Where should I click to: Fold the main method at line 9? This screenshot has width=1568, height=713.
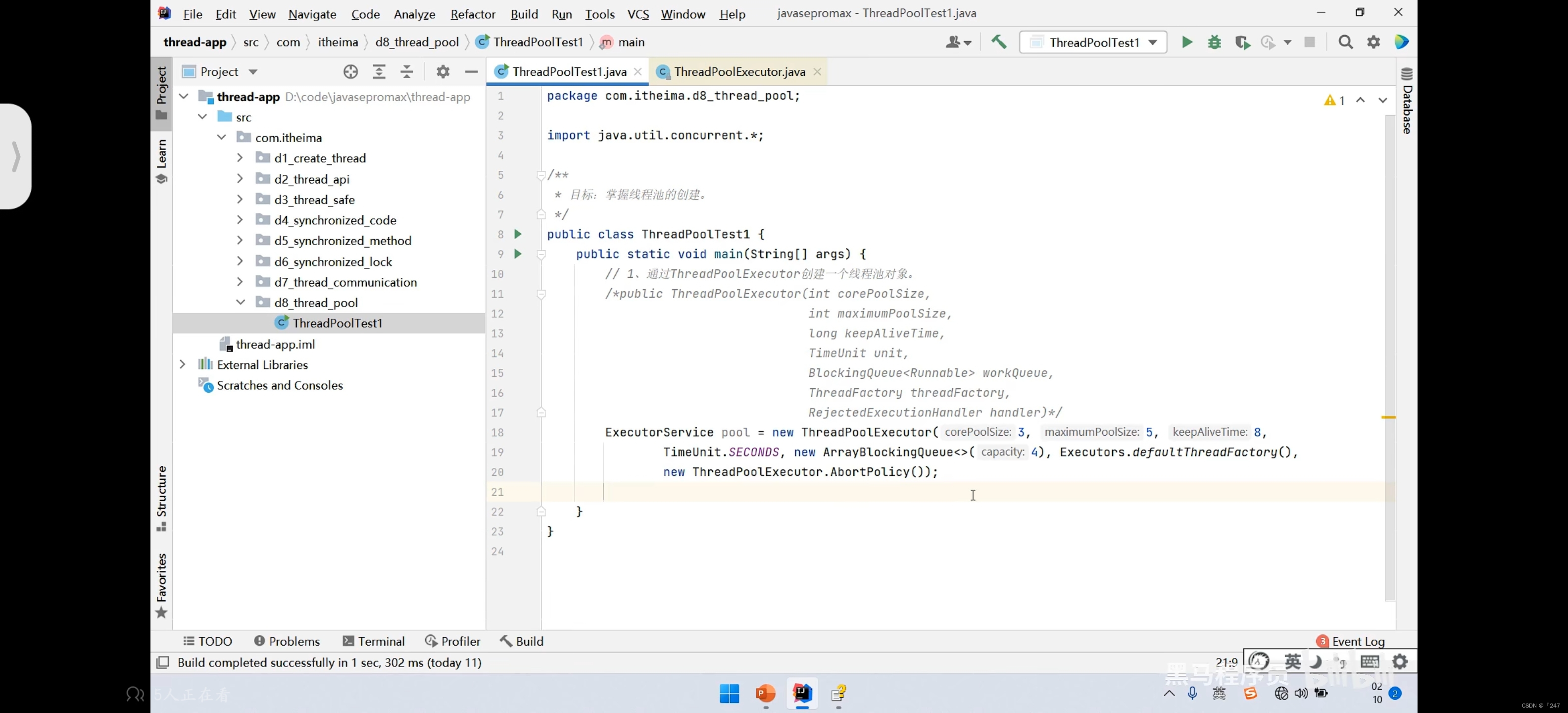pyautogui.click(x=540, y=255)
